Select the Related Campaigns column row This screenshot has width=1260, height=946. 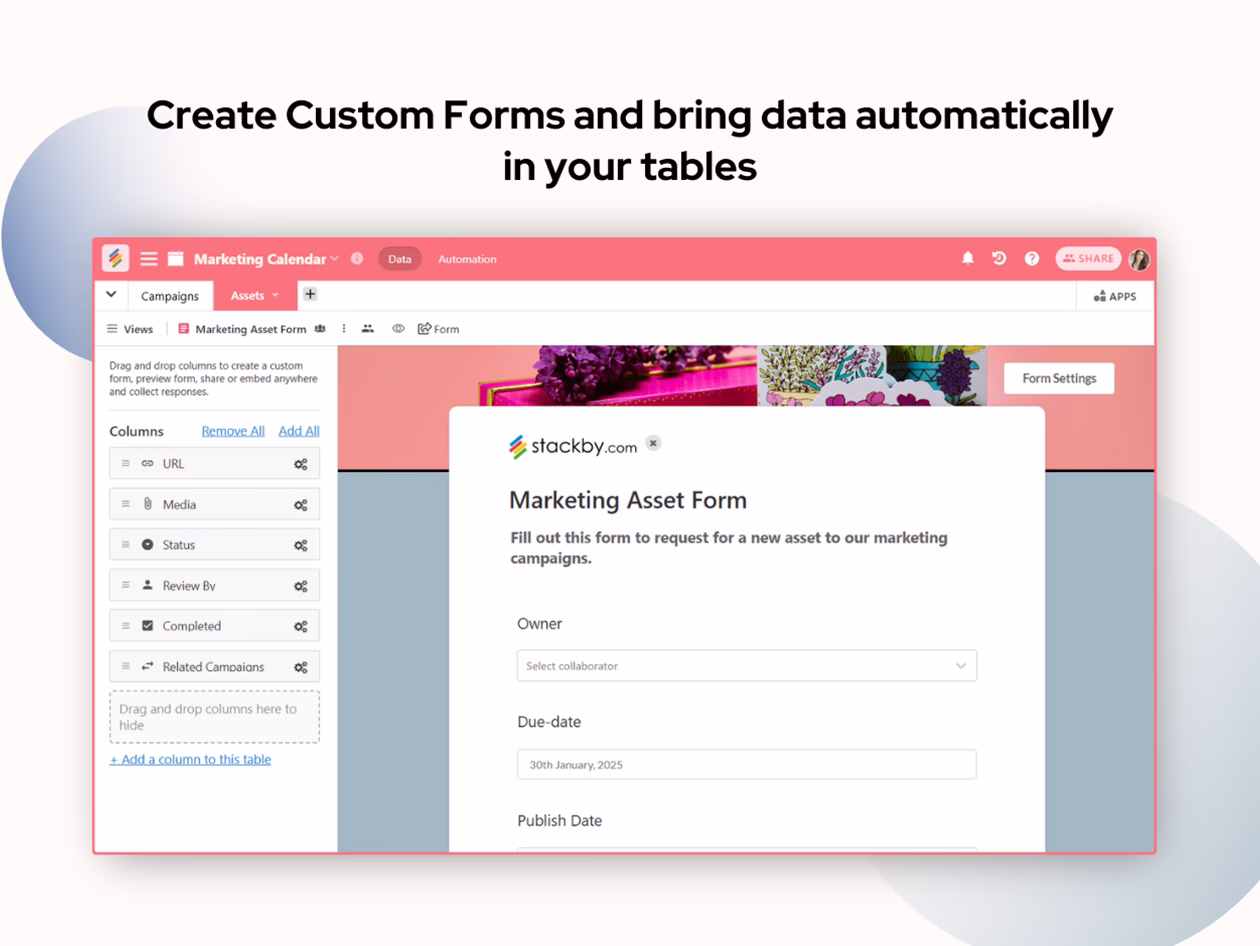tap(214, 667)
